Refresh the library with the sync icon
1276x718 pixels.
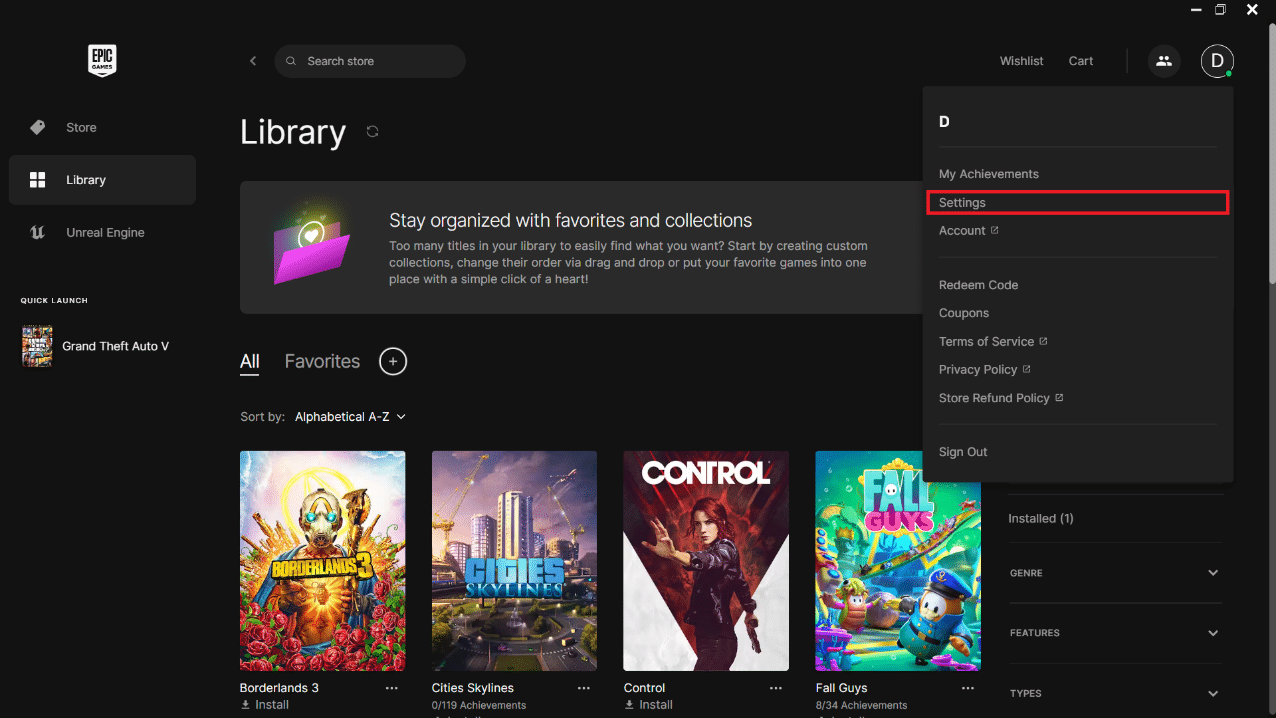[x=372, y=131]
